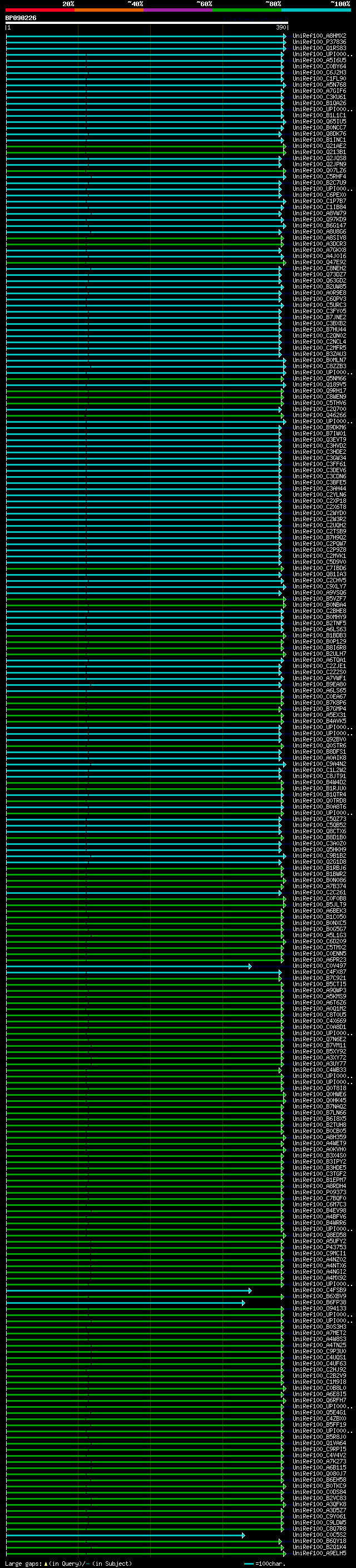Select the UniRef100_A5EX31 label
Screen dimensions: 356x1568
(x=319, y=715)
